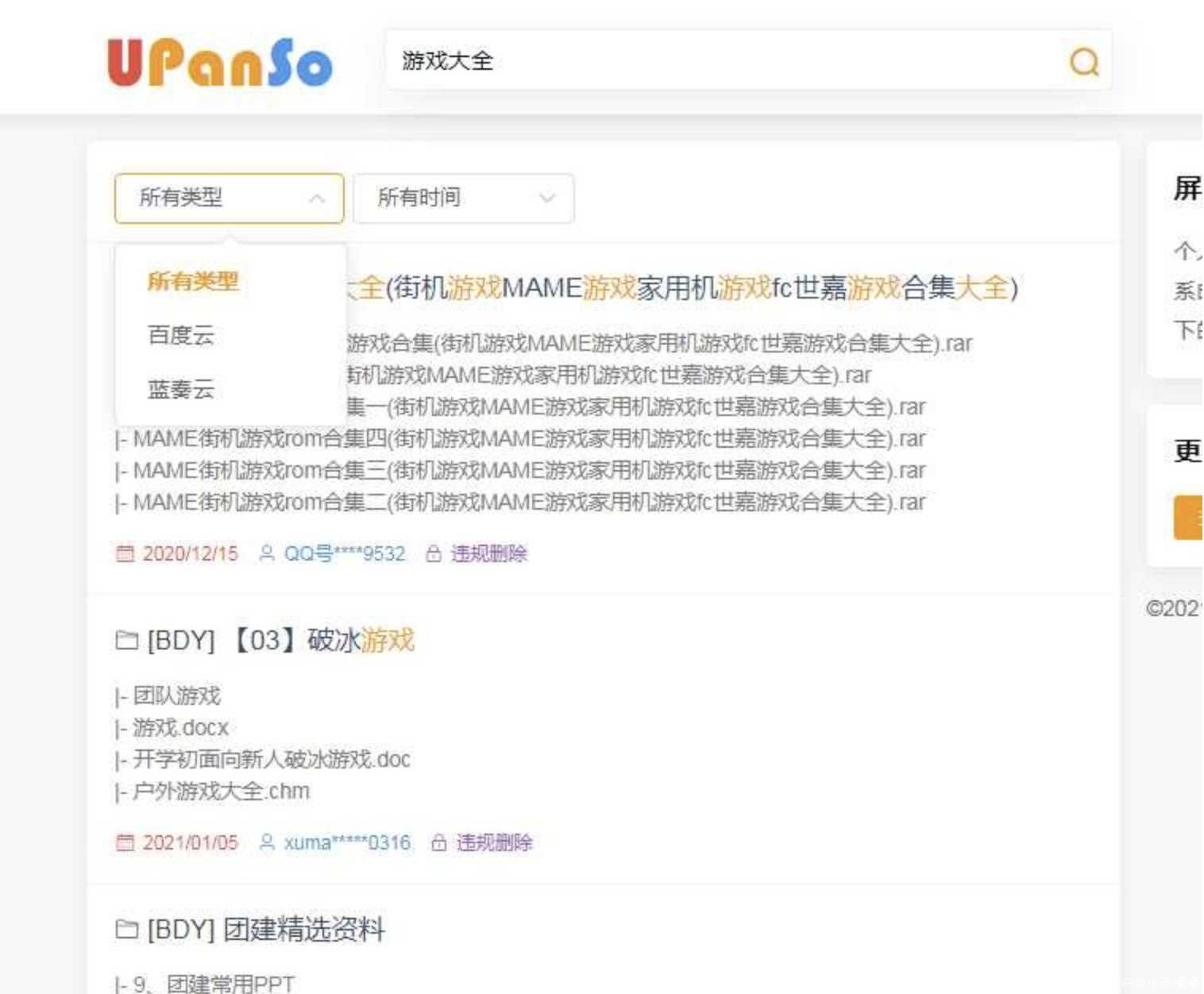Open the [BDY] 【03】破冰游戏 result
The height and width of the screenshot is (994, 1204).
281,640
